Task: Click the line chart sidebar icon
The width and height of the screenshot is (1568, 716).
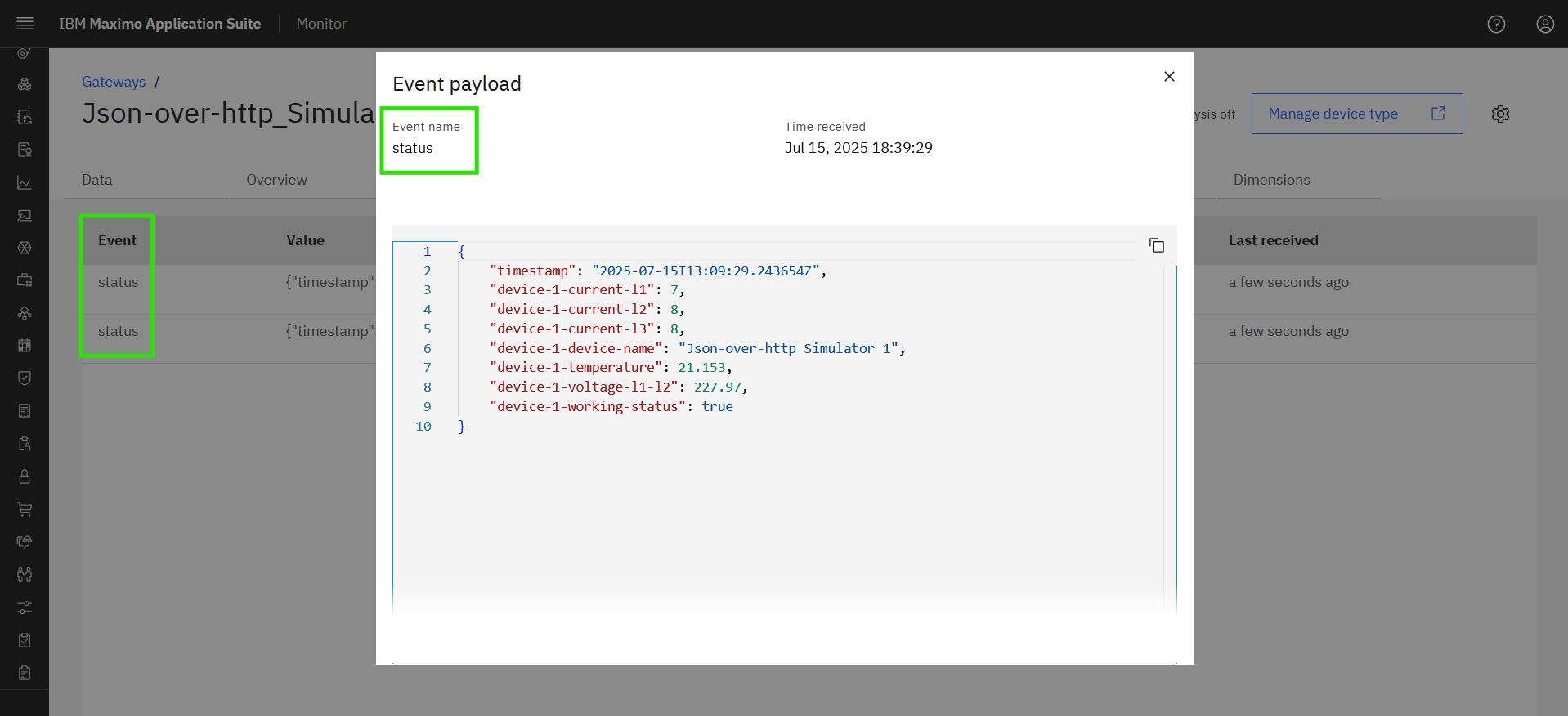Action: 25,182
